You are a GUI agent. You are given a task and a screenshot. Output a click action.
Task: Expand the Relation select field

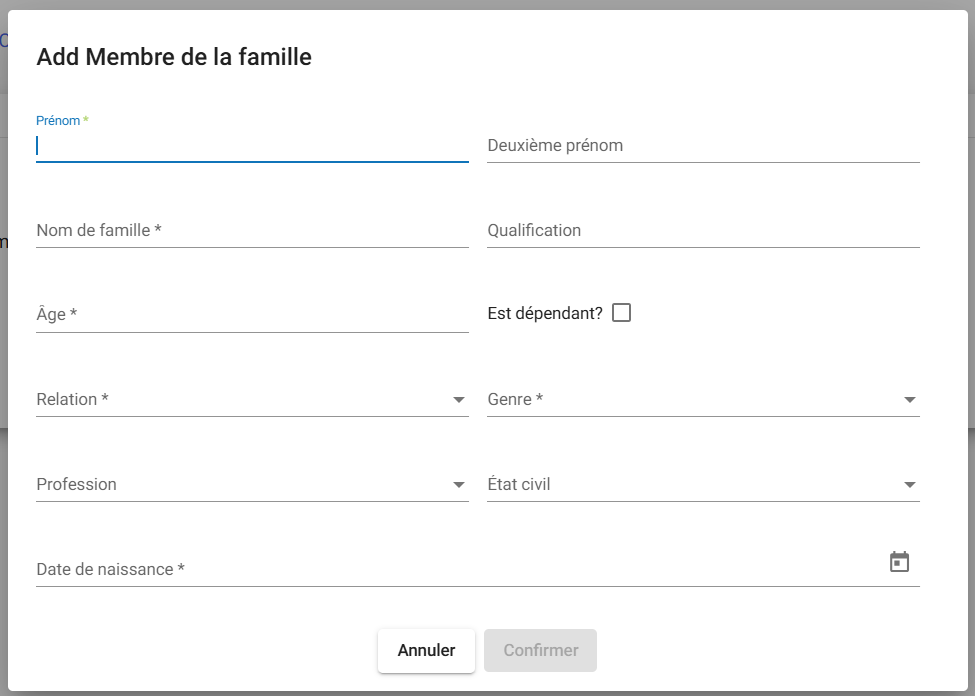pos(240,400)
